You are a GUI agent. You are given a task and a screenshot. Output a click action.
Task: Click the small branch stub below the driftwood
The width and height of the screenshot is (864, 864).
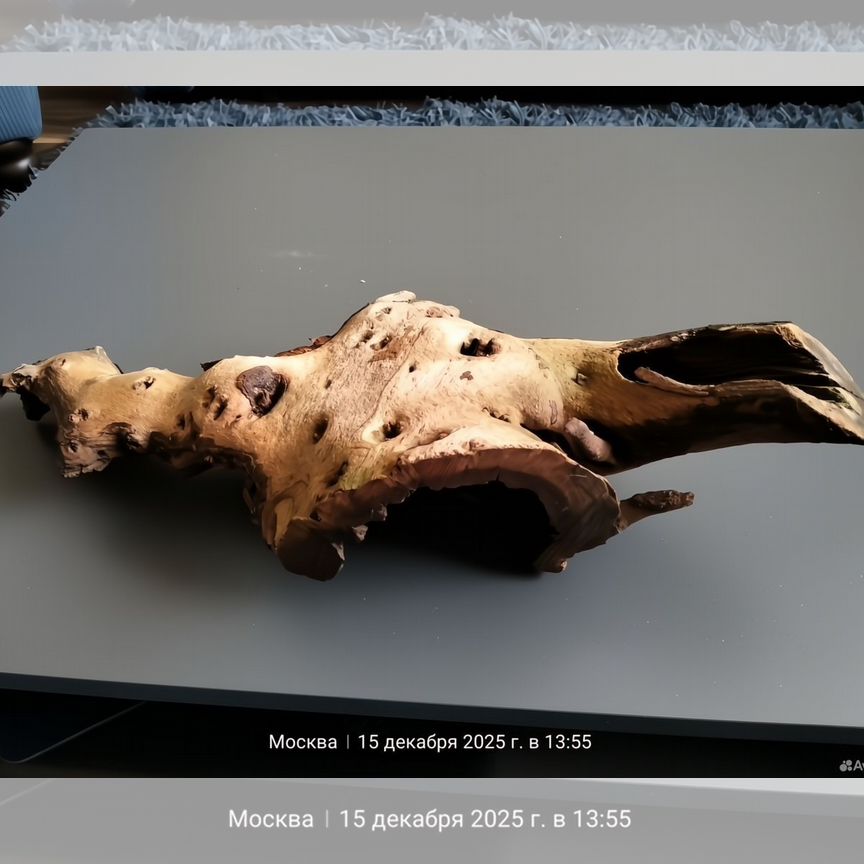click(658, 500)
